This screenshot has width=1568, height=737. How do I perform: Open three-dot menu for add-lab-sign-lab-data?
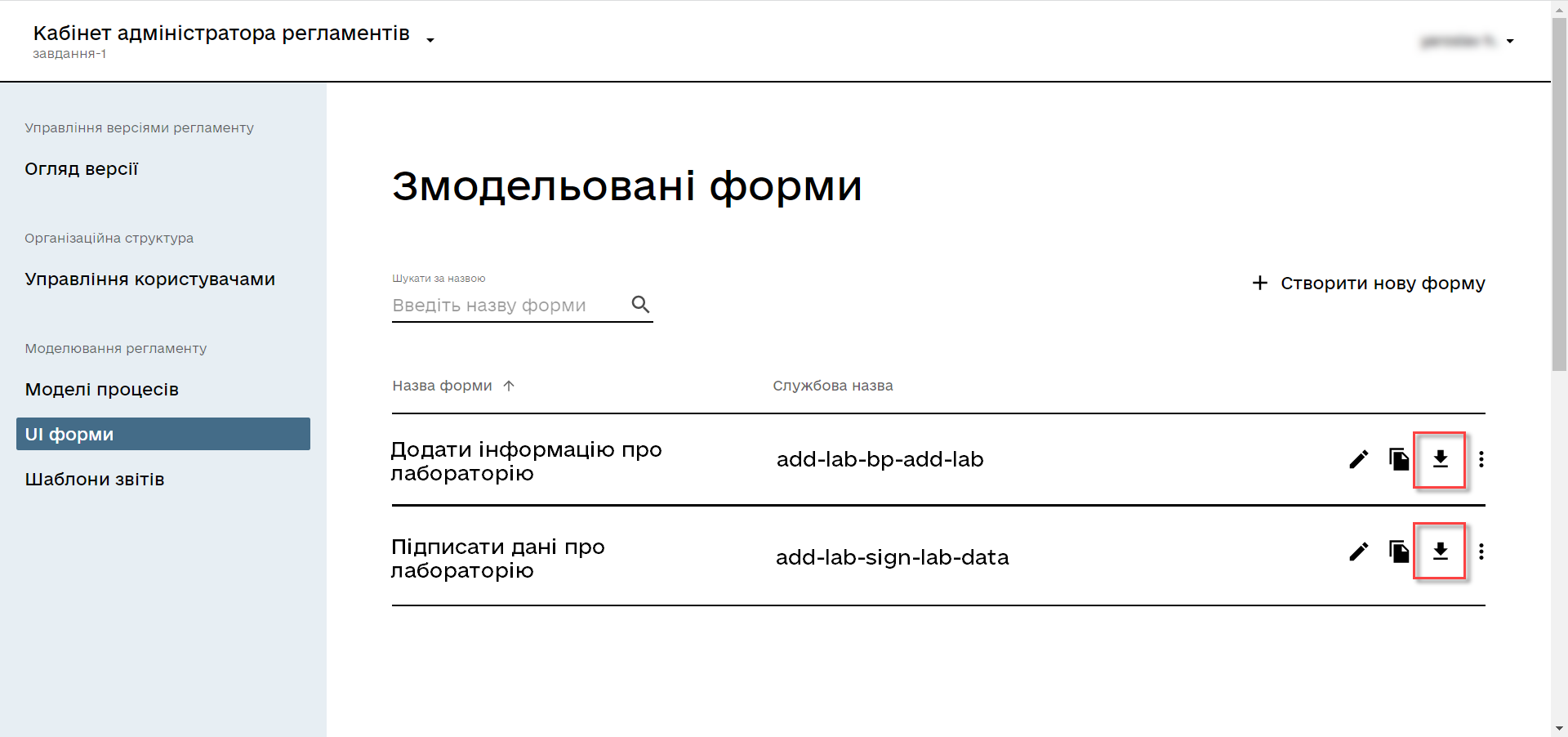1481,552
